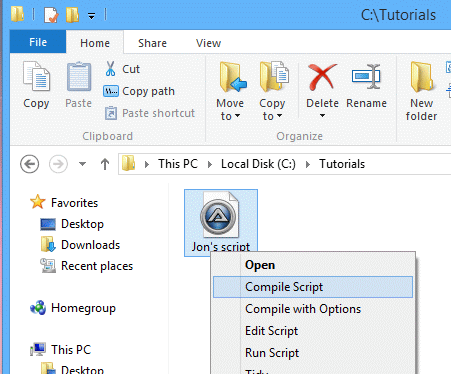The image size is (451, 374).
Task: Open the Copy to folder button
Action: coord(273,77)
